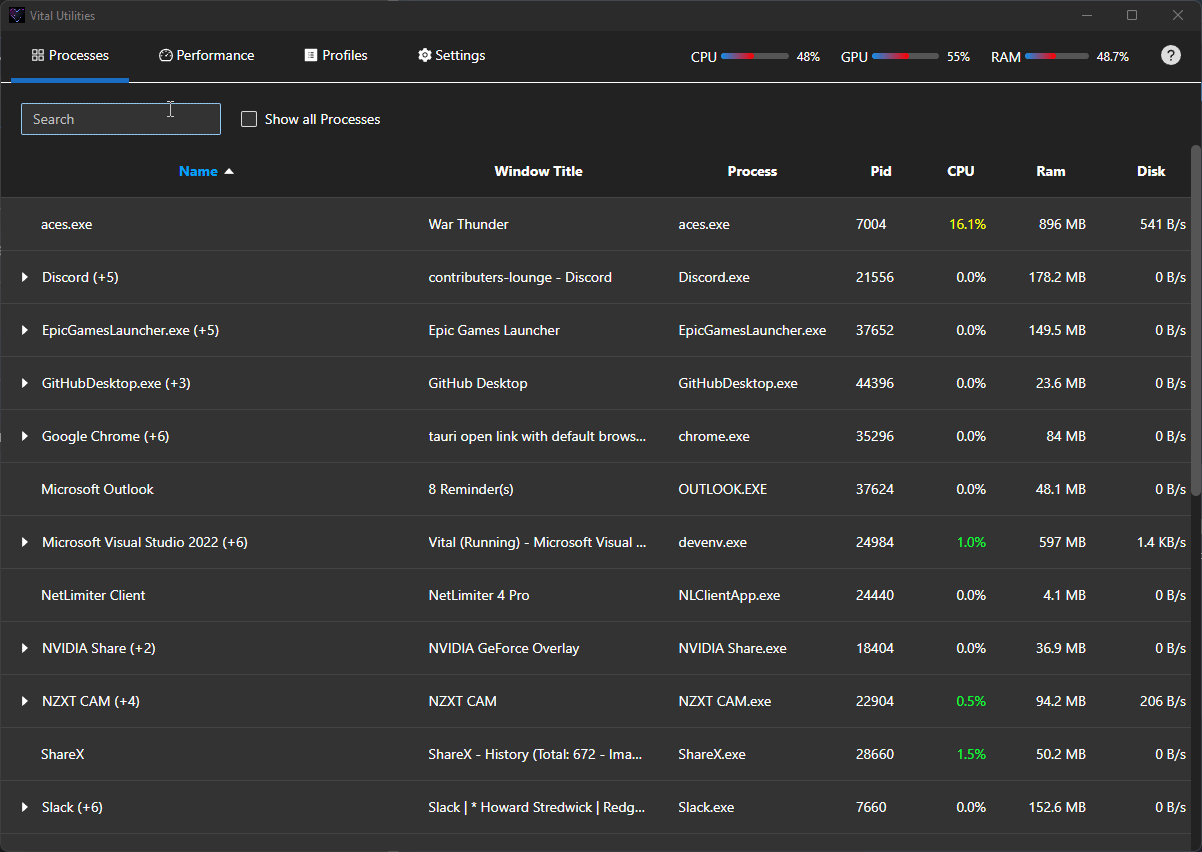The height and width of the screenshot is (852, 1202).
Task: Click the NLClientApp.exe process cell
Action: [x=729, y=595]
